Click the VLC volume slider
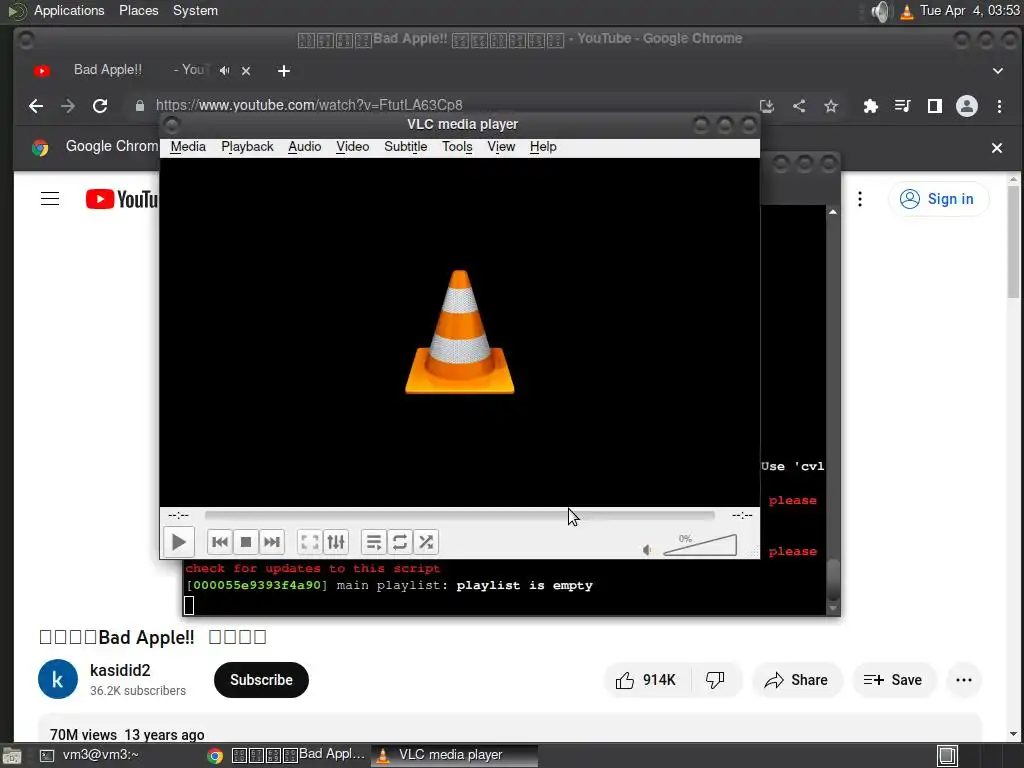Image resolution: width=1024 pixels, height=768 pixels. click(x=700, y=545)
